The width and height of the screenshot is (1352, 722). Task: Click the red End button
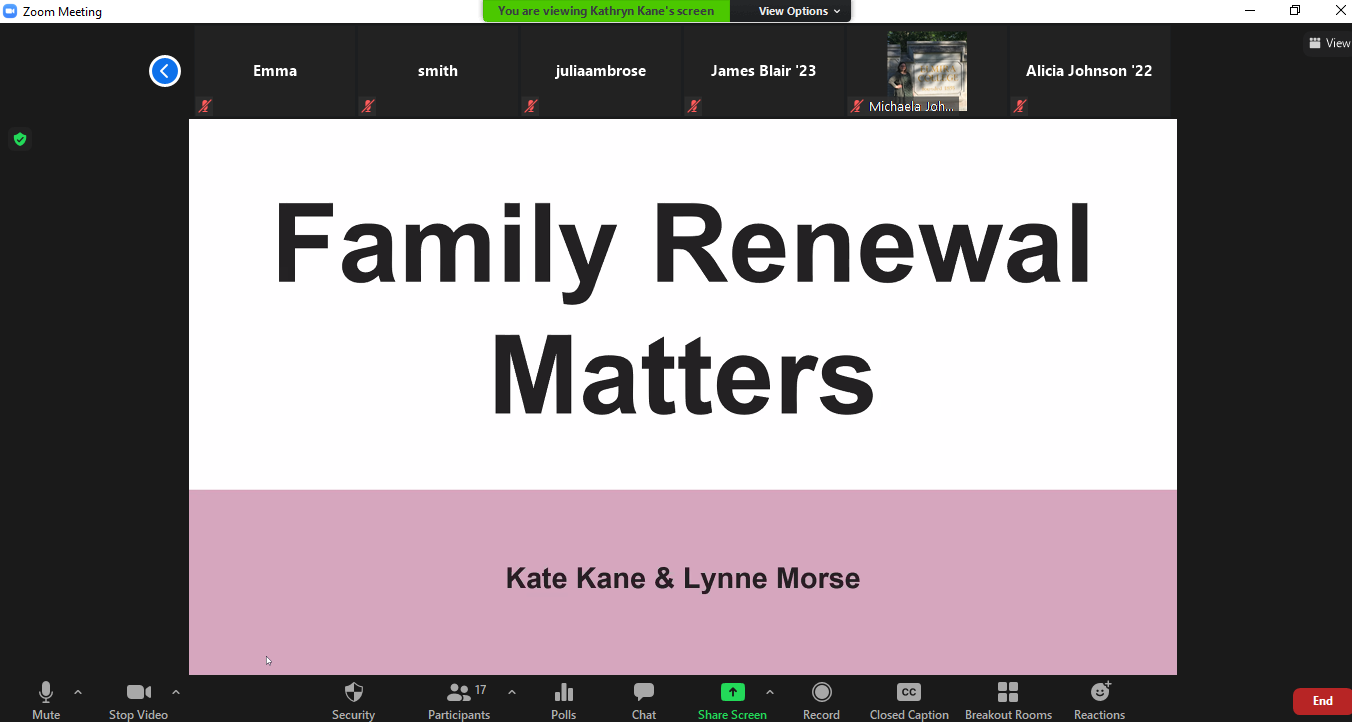coord(1322,701)
